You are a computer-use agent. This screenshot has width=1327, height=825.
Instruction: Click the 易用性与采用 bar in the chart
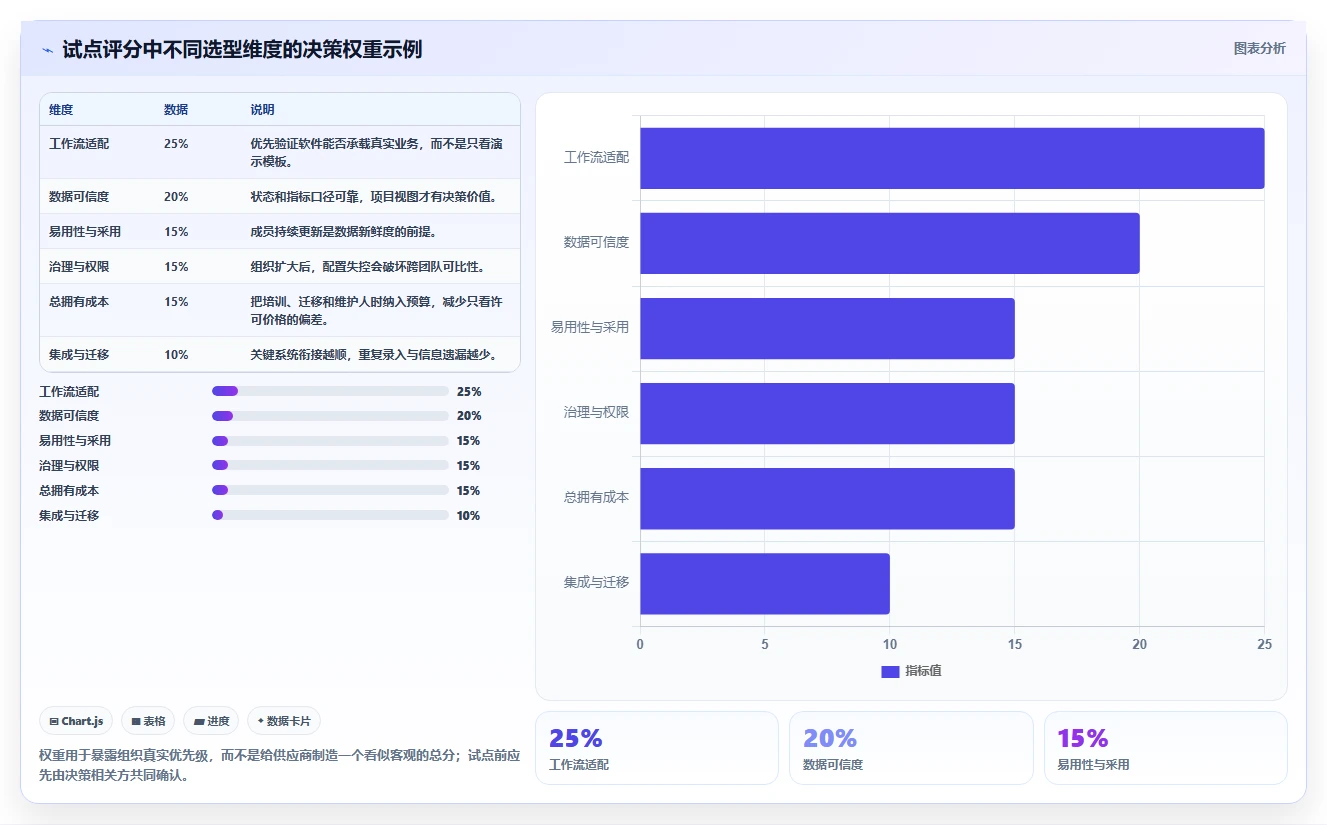pos(827,328)
